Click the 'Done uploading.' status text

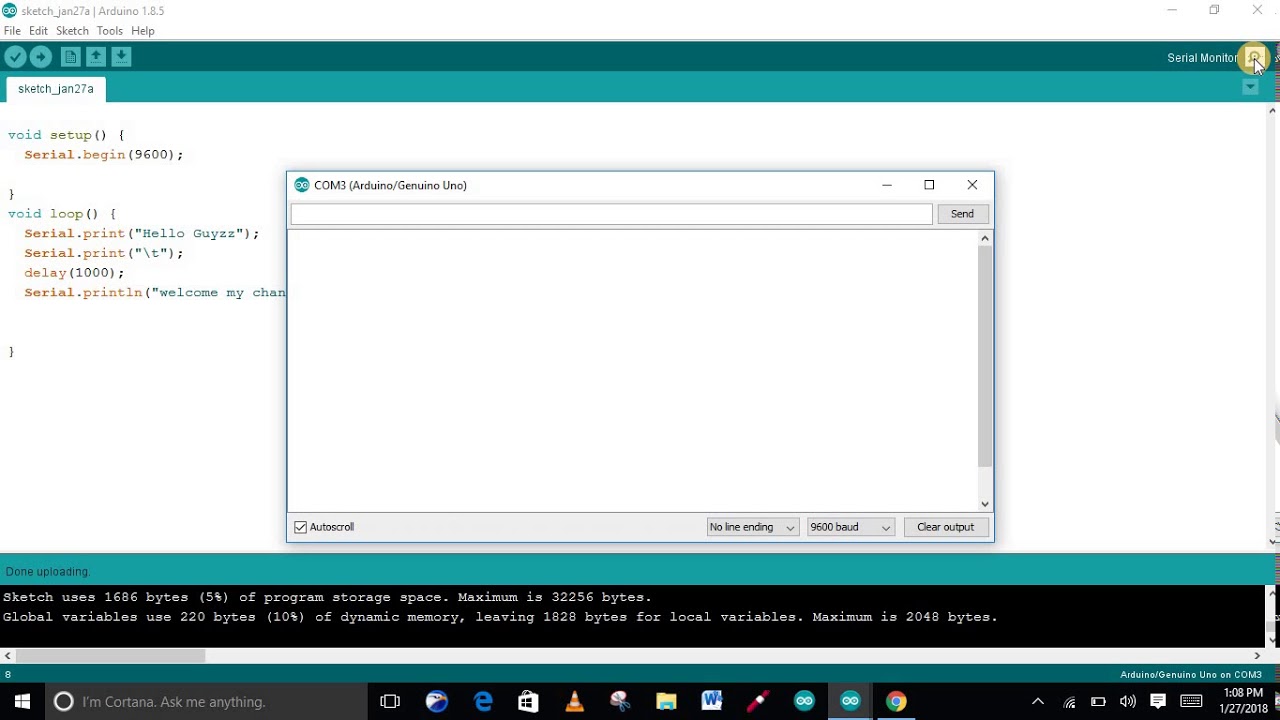pyautogui.click(x=48, y=572)
